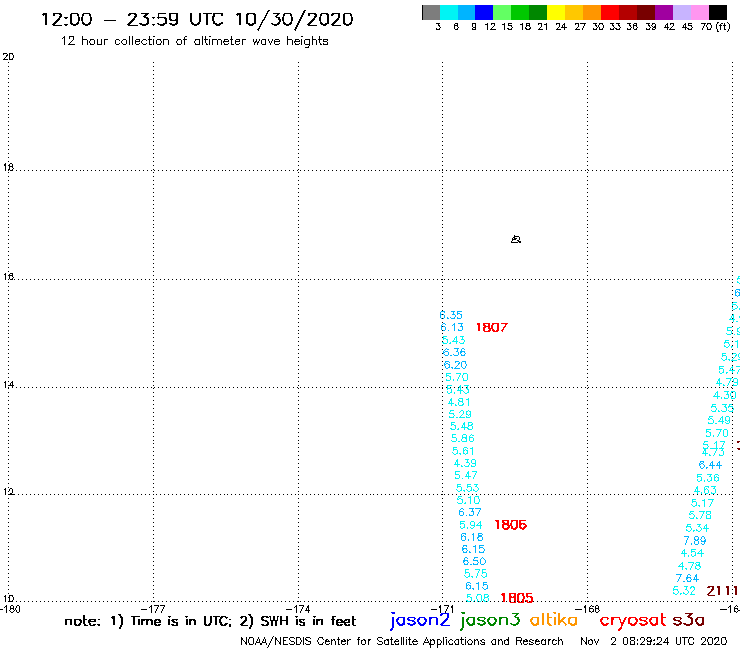Screen dimensions: 740x650
Task: Select the red 1805 time stamp
Action: click(x=517, y=598)
